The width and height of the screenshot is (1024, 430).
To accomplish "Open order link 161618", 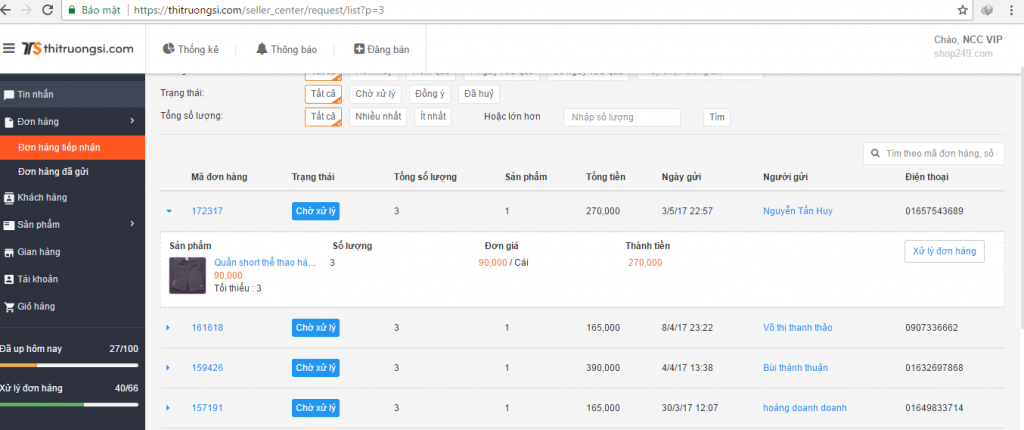I will pos(207,327).
